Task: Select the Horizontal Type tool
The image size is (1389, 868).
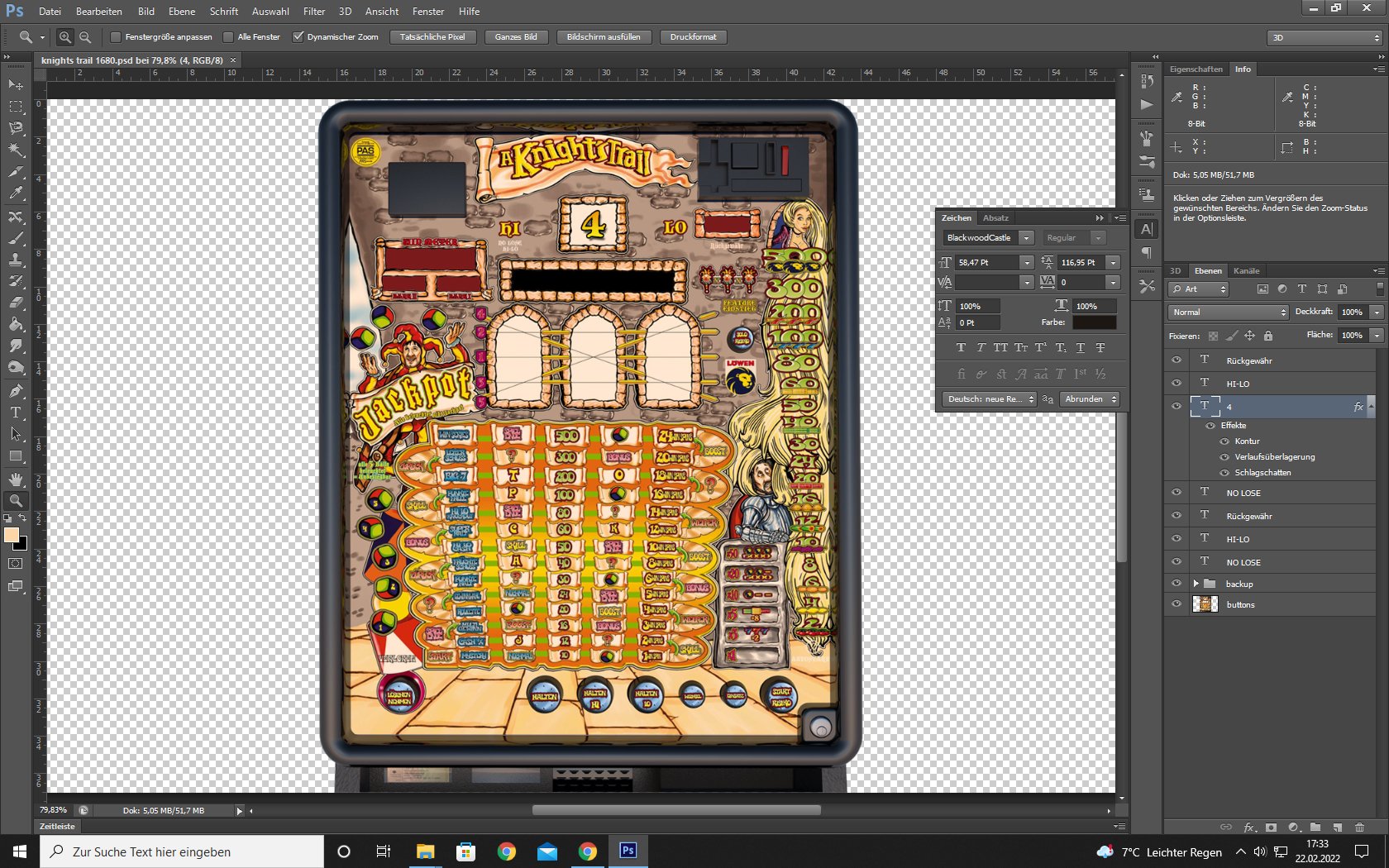Action: (16, 413)
